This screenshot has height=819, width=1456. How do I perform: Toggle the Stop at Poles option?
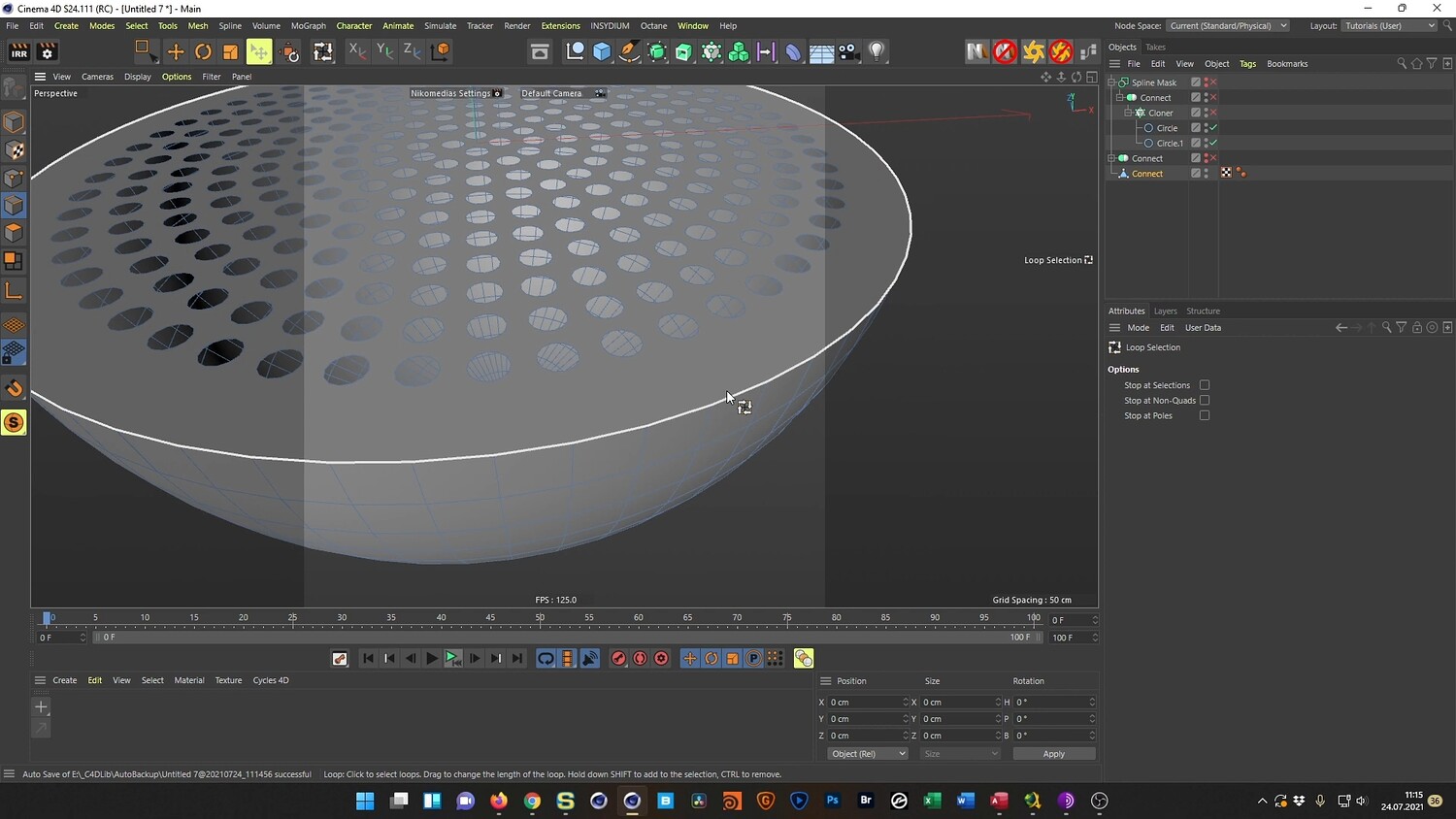coord(1205,415)
